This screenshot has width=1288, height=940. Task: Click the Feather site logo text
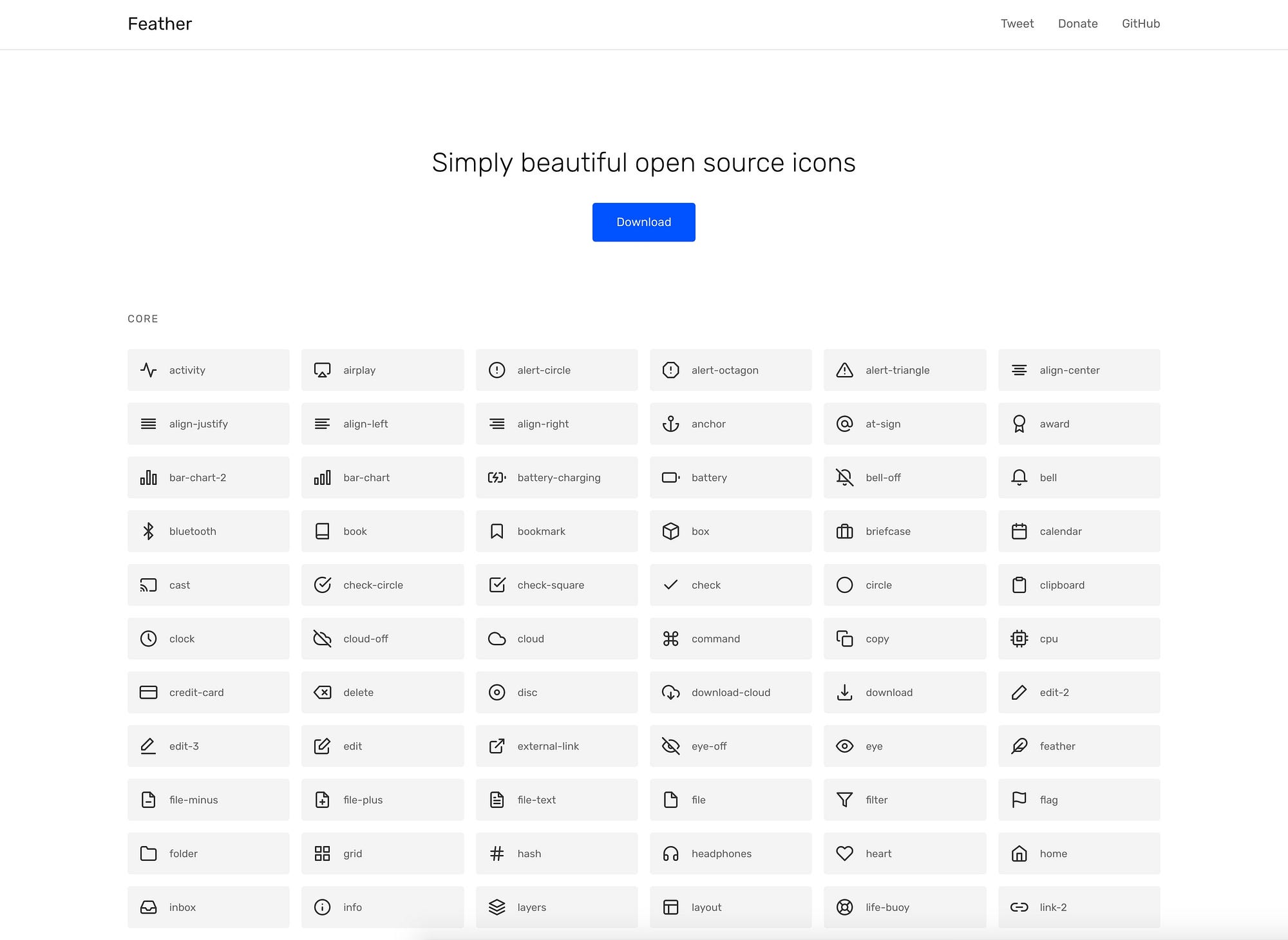160,24
